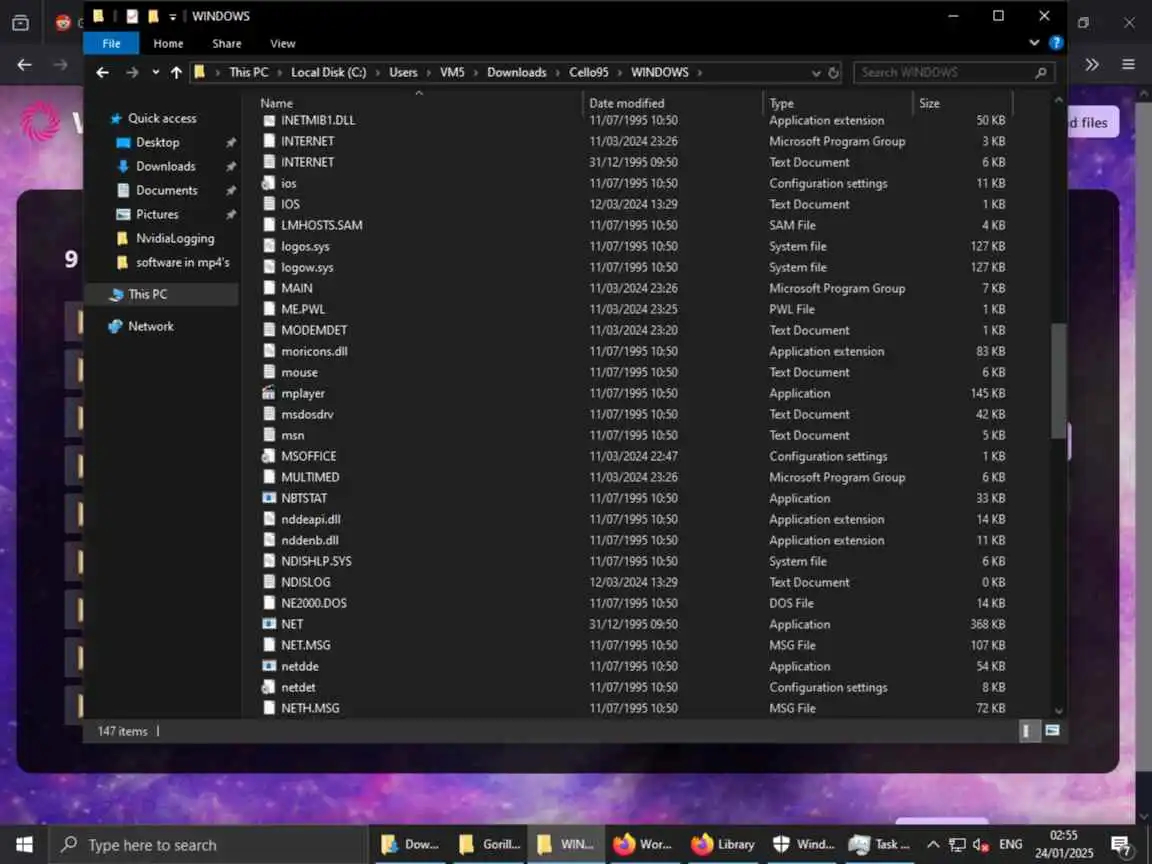Screen dimensions: 1152x864
Task: Select the NETH.MSG file
Action: tap(310, 708)
